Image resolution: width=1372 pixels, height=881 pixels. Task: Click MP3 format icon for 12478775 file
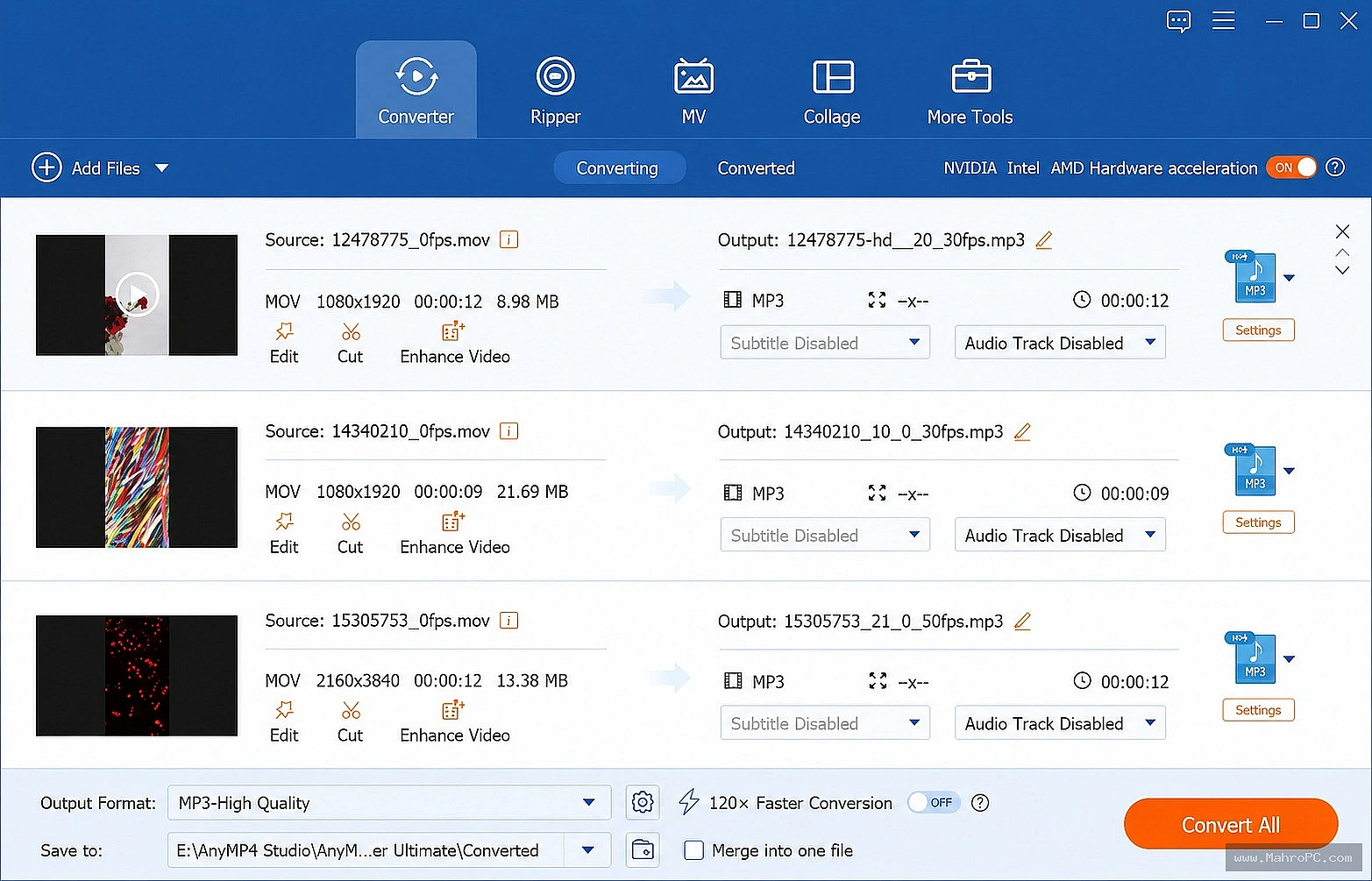pyautogui.click(x=1252, y=277)
